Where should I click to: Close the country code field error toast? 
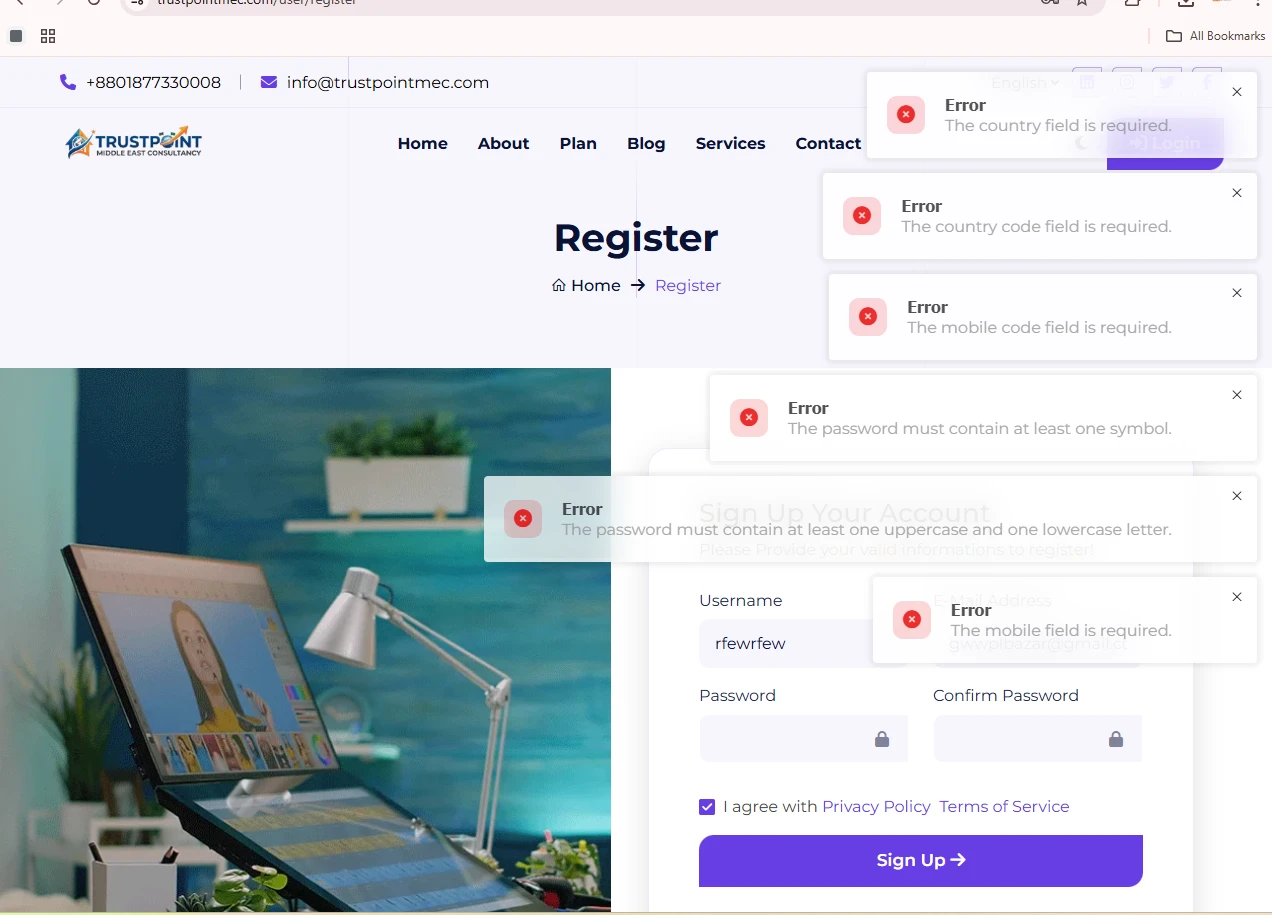click(x=1237, y=193)
